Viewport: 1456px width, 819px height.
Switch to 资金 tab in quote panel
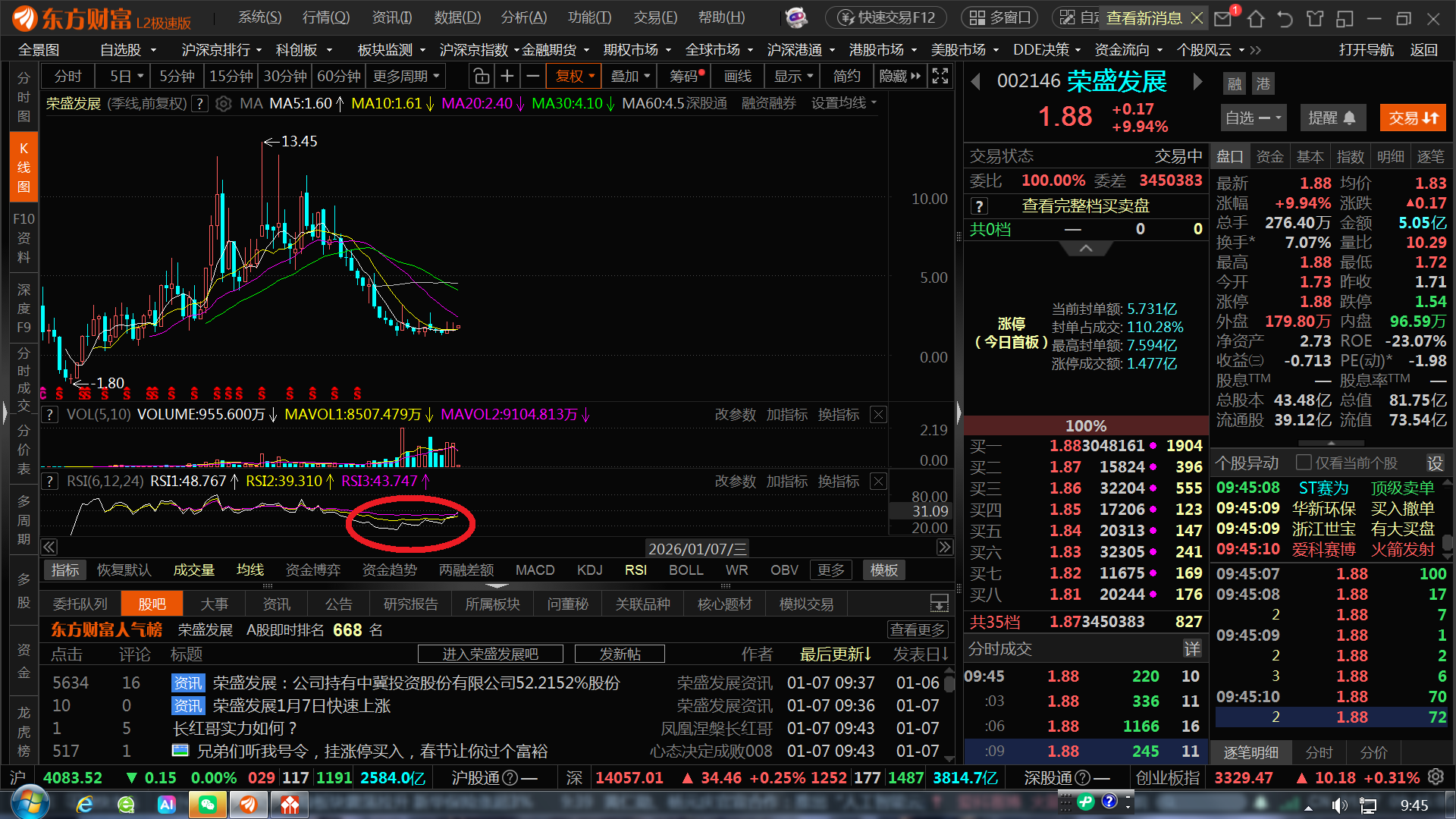(1269, 156)
